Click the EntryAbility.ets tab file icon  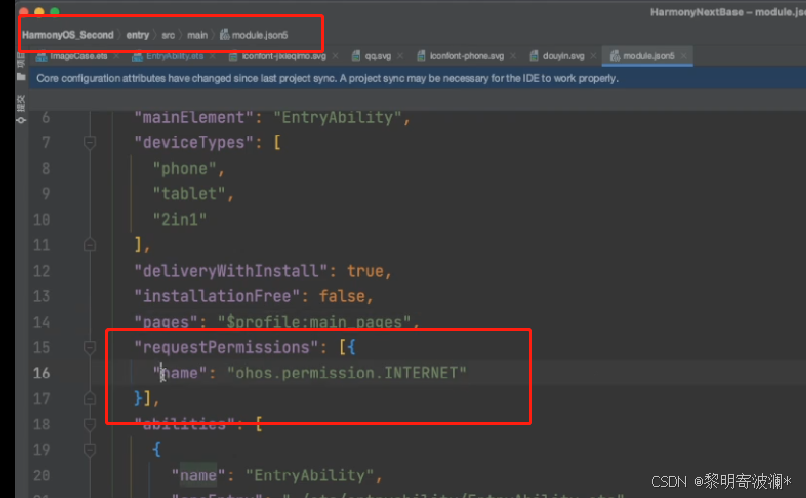137,56
